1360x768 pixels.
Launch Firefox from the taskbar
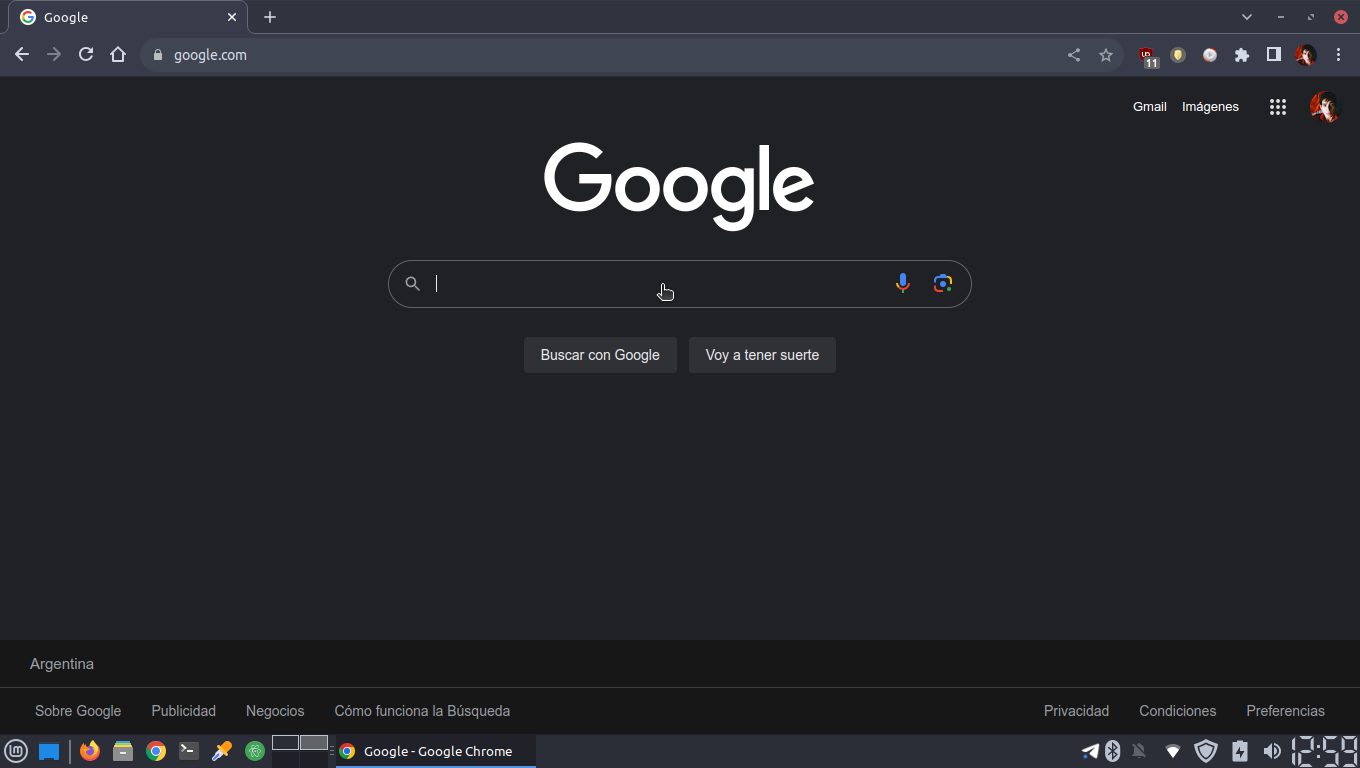(x=90, y=751)
